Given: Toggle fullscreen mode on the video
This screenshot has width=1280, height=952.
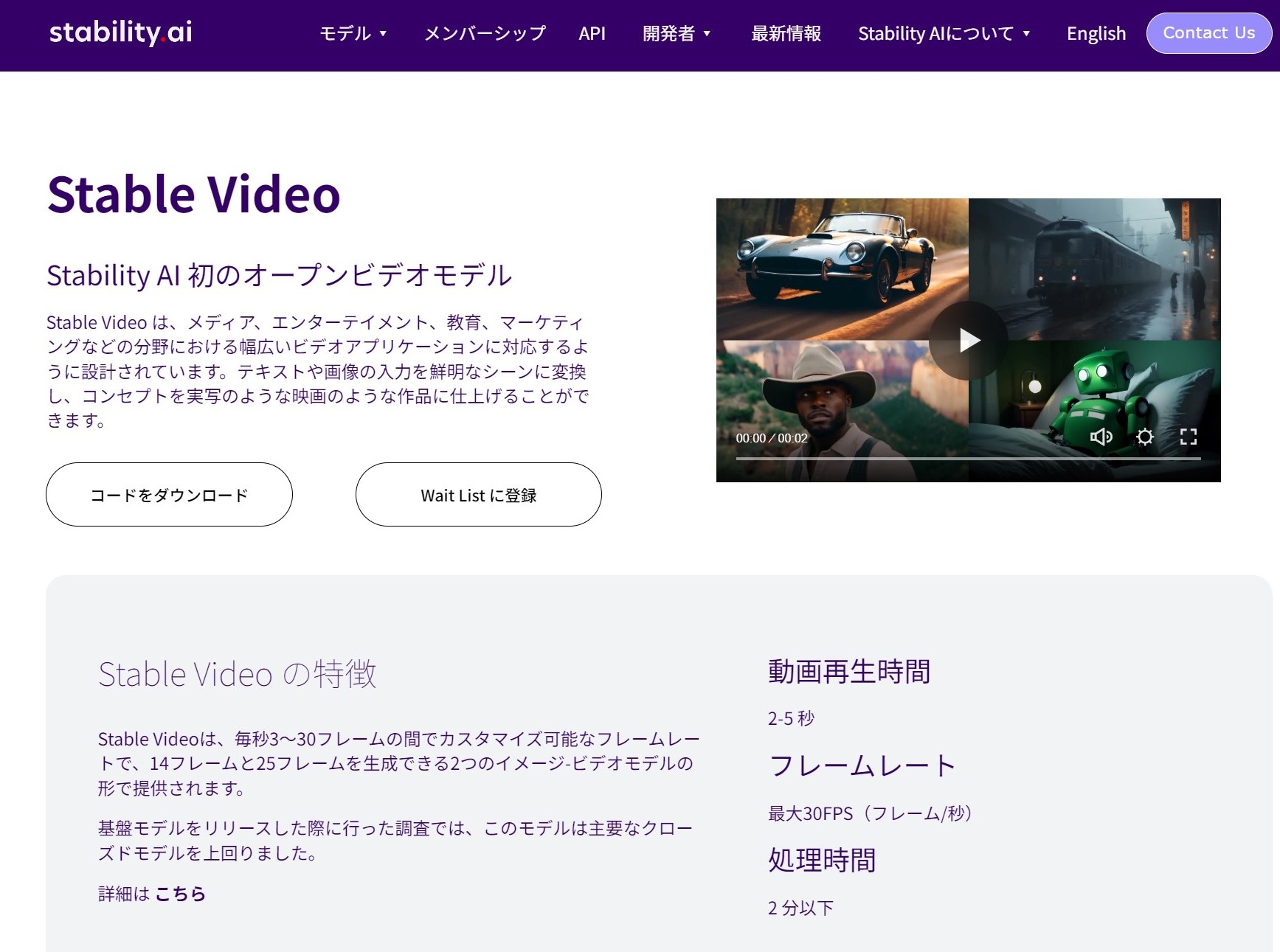Looking at the screenshot, I should (x=1188, y=437).
